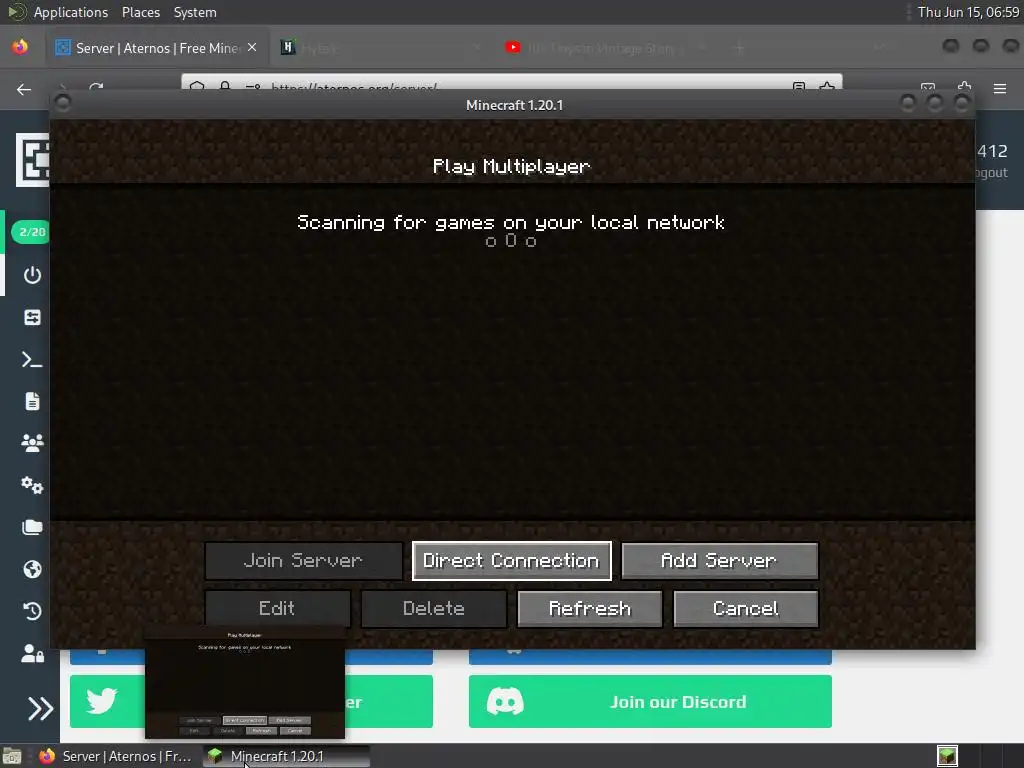Screen dimensions: 1024x768
Task: Switch to the Server | Aternos browser tab
Action: click(x=157, y=48)
